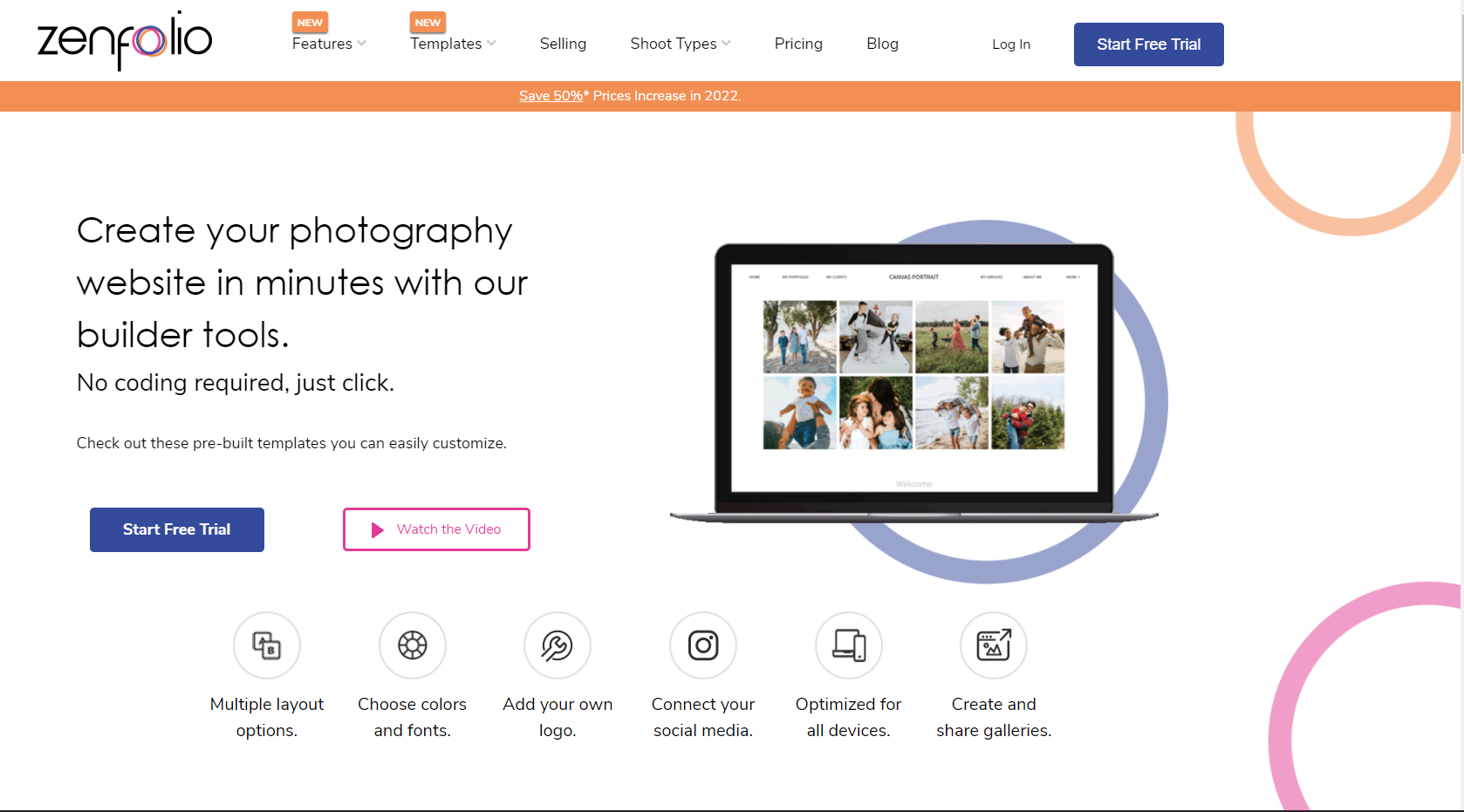Click the NEW badge above Templates
The width and height of the screenshot is (1464, 812).
[428, 23]
